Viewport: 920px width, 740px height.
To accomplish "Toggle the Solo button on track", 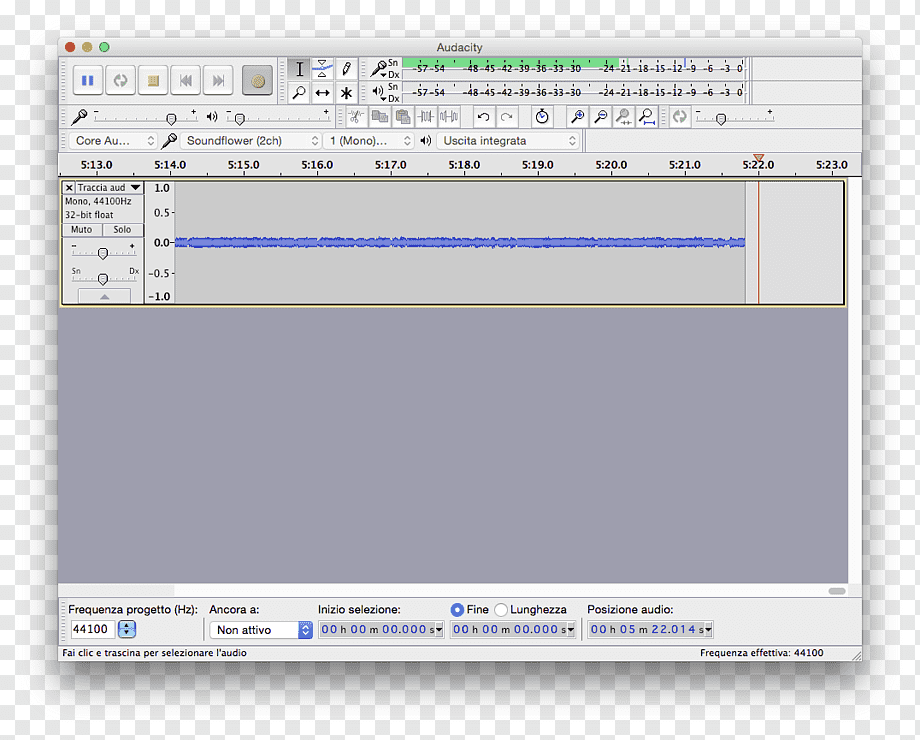I will tap(122, 229).
